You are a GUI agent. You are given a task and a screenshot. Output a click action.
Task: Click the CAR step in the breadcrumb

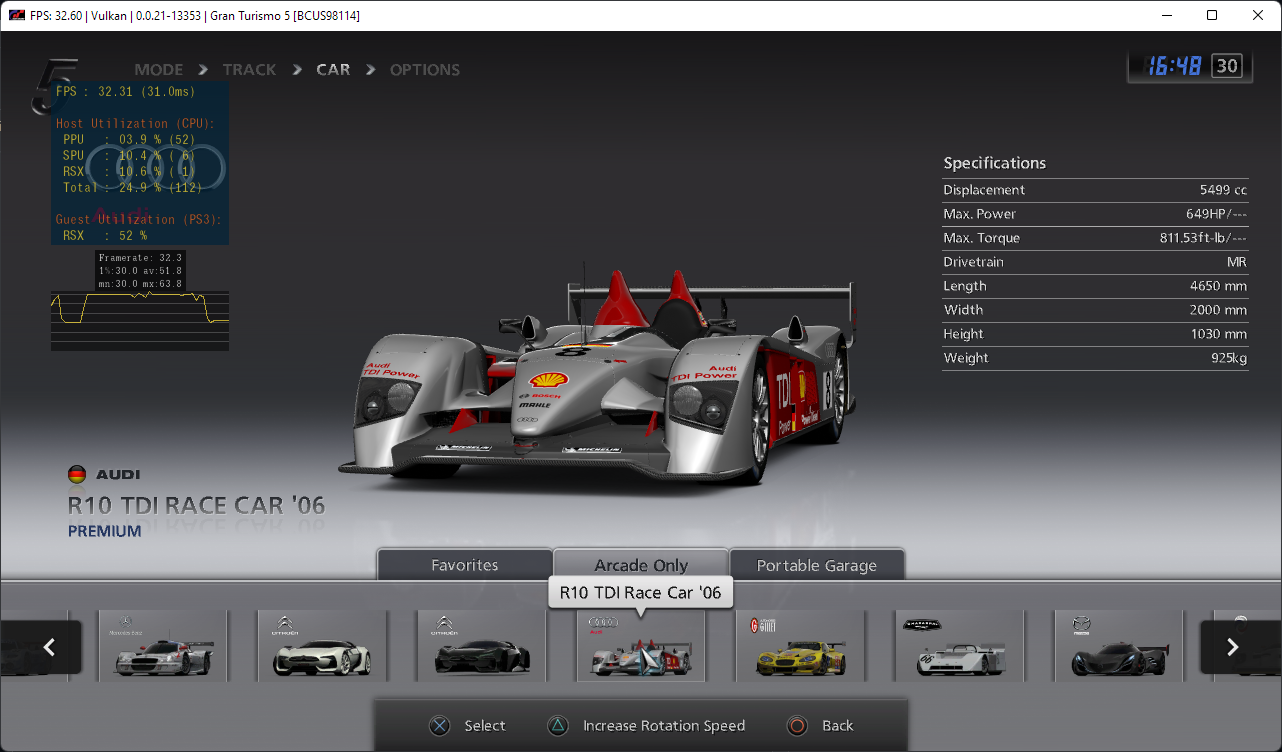[x=333, y=70]
